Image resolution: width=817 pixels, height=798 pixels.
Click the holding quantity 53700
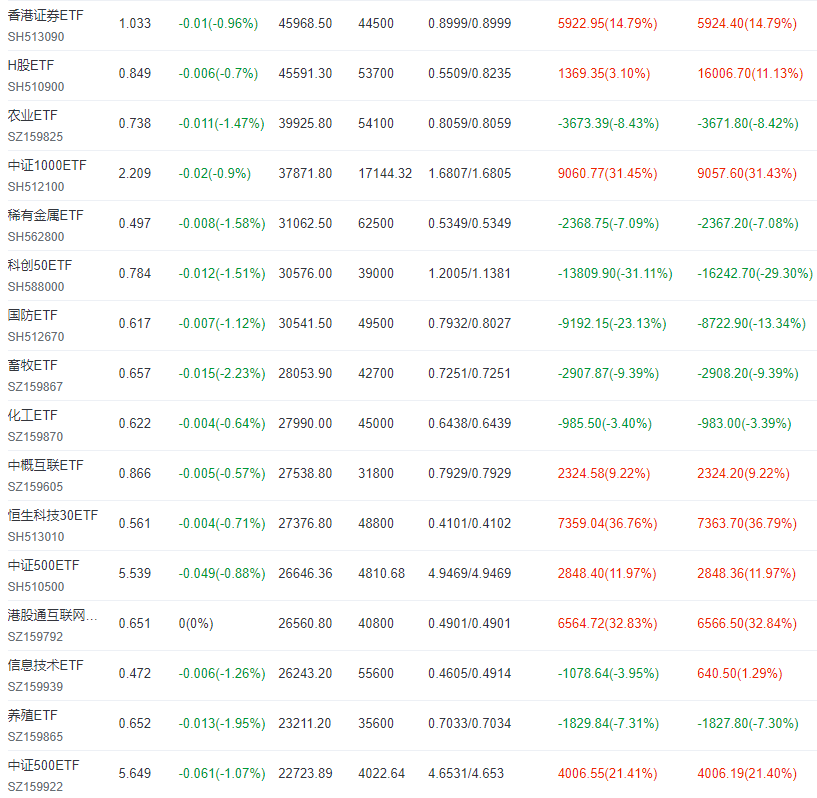[x=376, y=74]
